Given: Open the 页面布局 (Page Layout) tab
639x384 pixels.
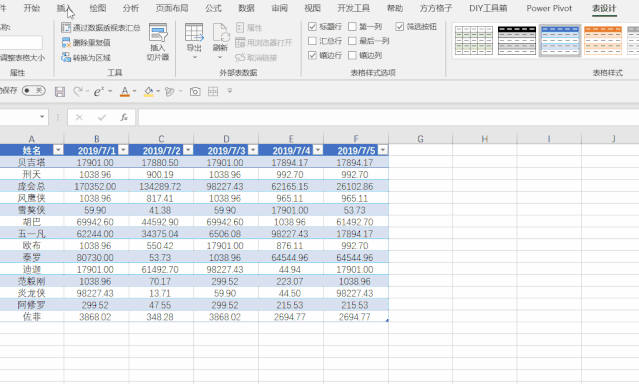Looking at the screenshot, I should tap(172, 8).
